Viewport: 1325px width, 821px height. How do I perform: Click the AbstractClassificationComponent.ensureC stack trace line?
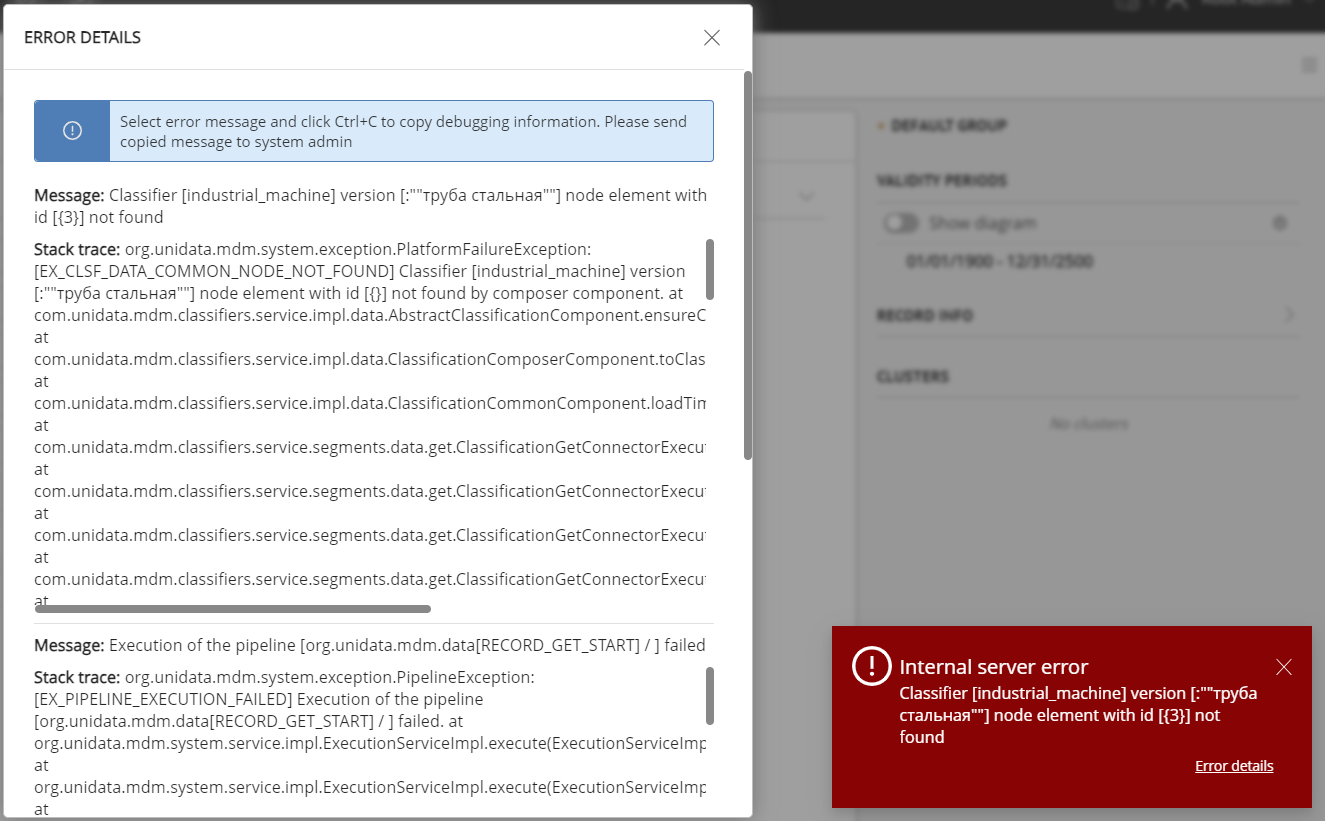(370, 315)
